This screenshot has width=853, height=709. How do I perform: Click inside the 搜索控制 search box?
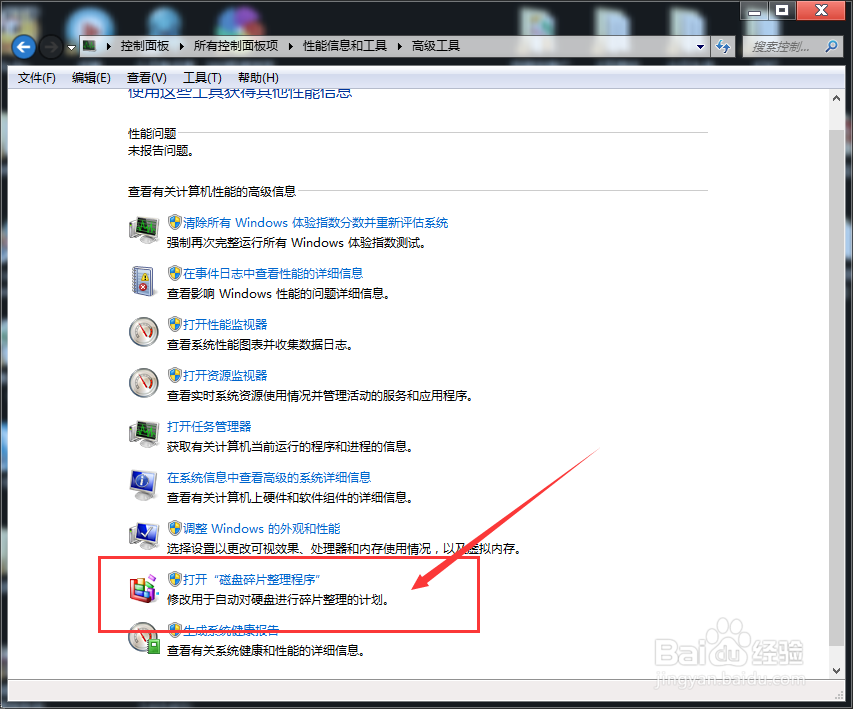[790, 46]
